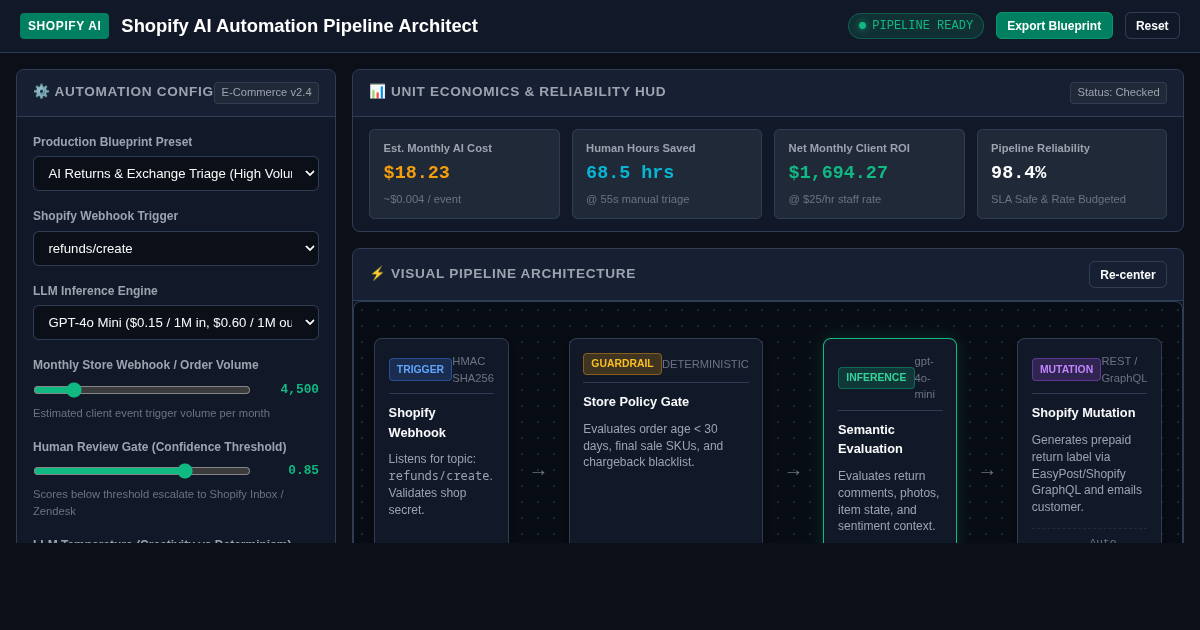Click the Status: Checked badge

click(1118, 92)
